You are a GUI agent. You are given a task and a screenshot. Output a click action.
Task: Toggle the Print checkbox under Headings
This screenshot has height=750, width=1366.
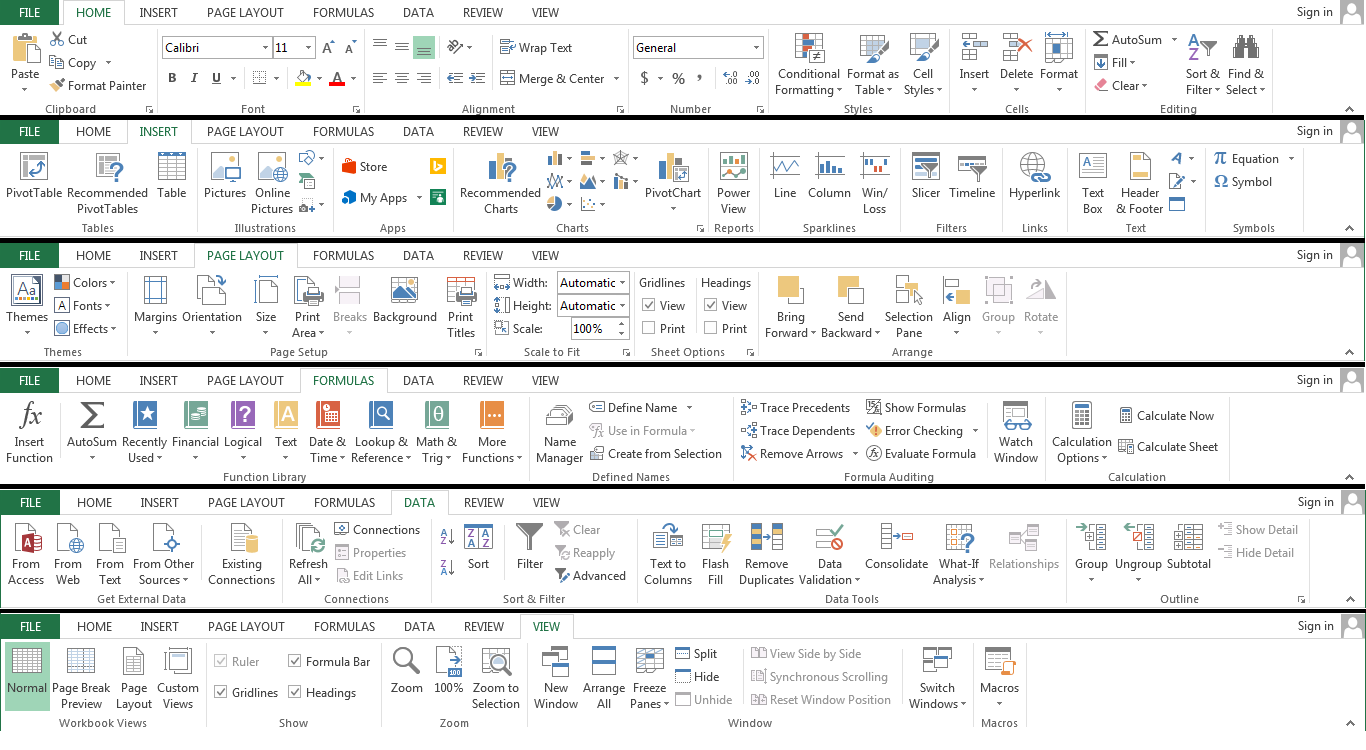711,328
